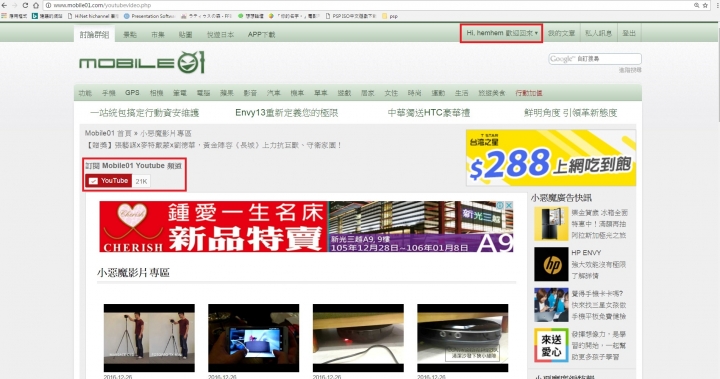The height and width of the screenshot is (379, 720).
Task: Open the 相機 category menu
Action: (x=157, y=93)
